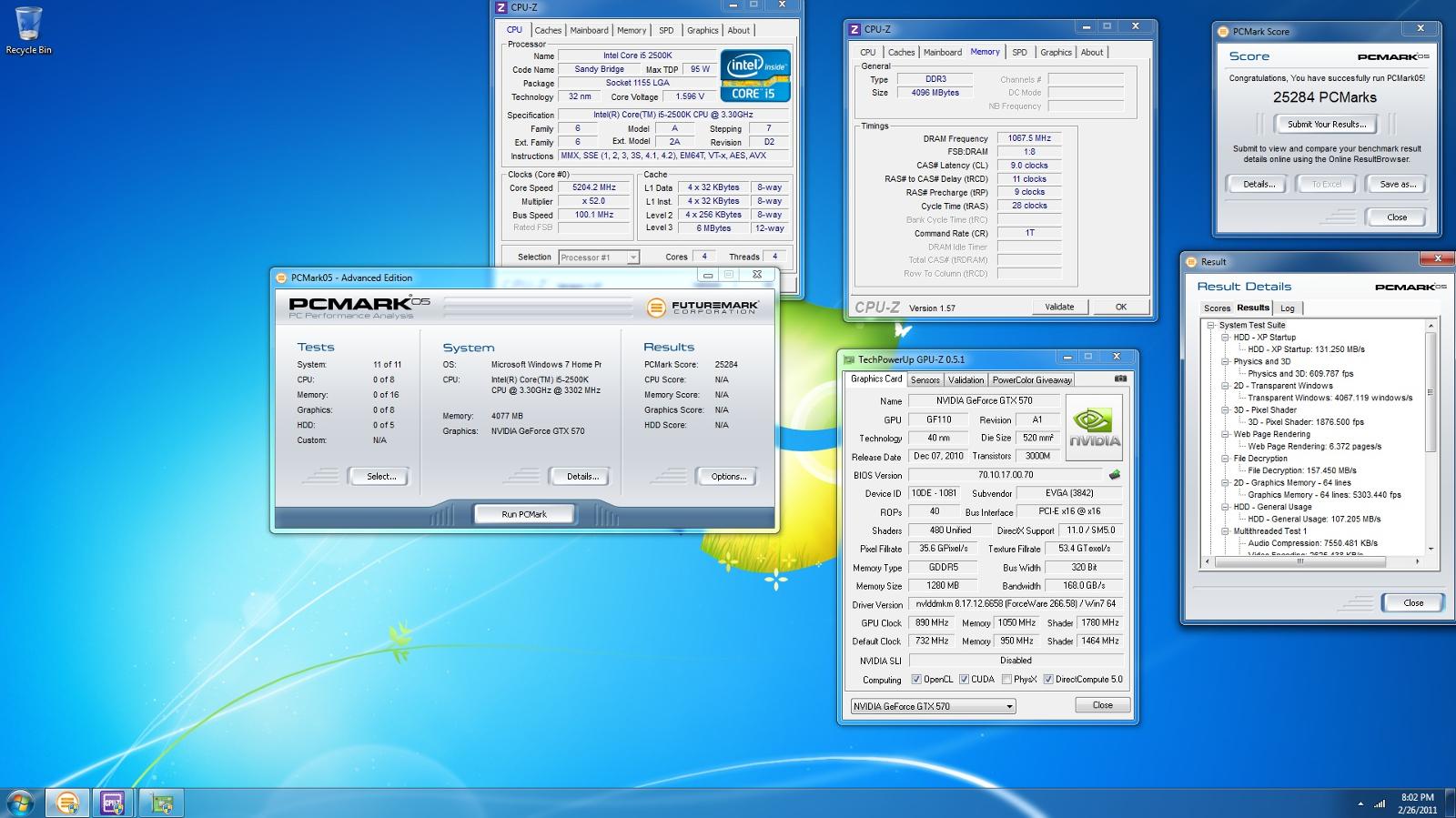Image resolution: width=1456 pixels, height=818 pixels.
Task: Click the Options... button under Results
Action: [728, 477]
